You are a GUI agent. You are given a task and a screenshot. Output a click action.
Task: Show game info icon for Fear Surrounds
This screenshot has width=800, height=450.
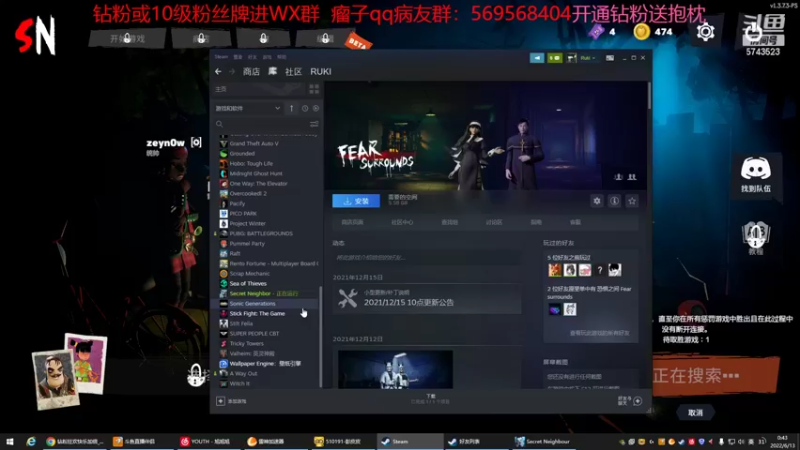[614, 201]
